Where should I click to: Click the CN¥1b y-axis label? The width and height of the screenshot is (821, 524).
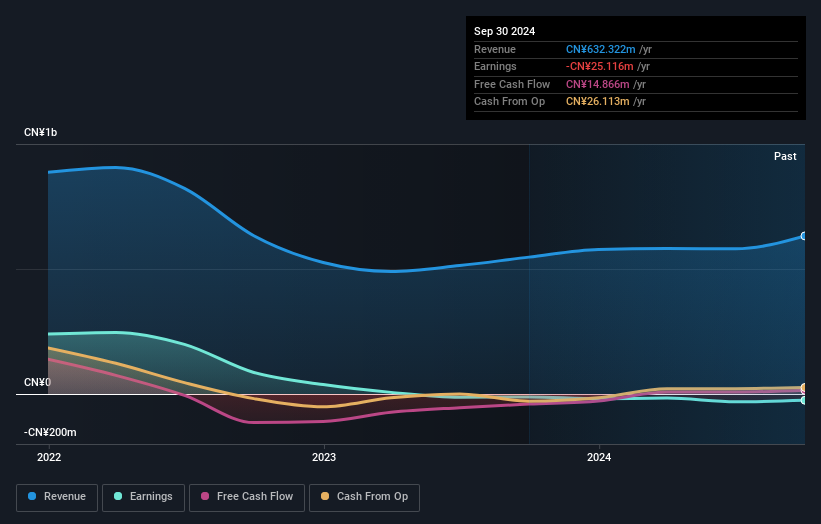(40, 132)
